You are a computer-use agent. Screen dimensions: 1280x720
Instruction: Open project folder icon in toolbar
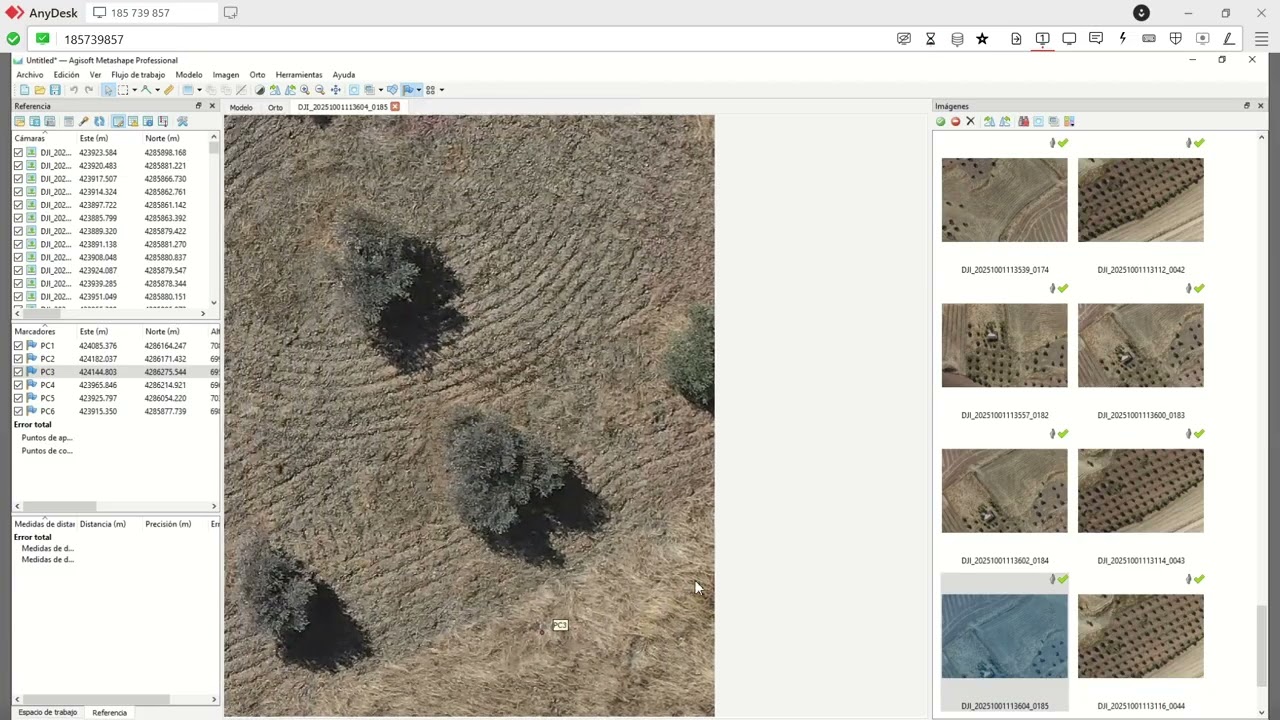[40, 90]
